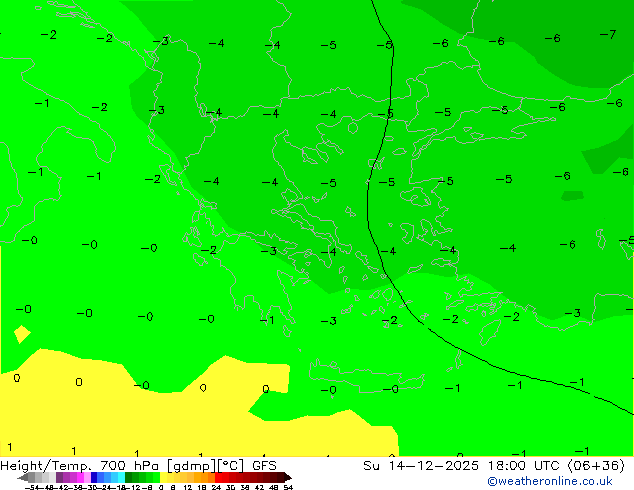Click the dark maroon right arrow end of legend
Image resolution: width=634 pixels, height=490 pixels.
288,477
